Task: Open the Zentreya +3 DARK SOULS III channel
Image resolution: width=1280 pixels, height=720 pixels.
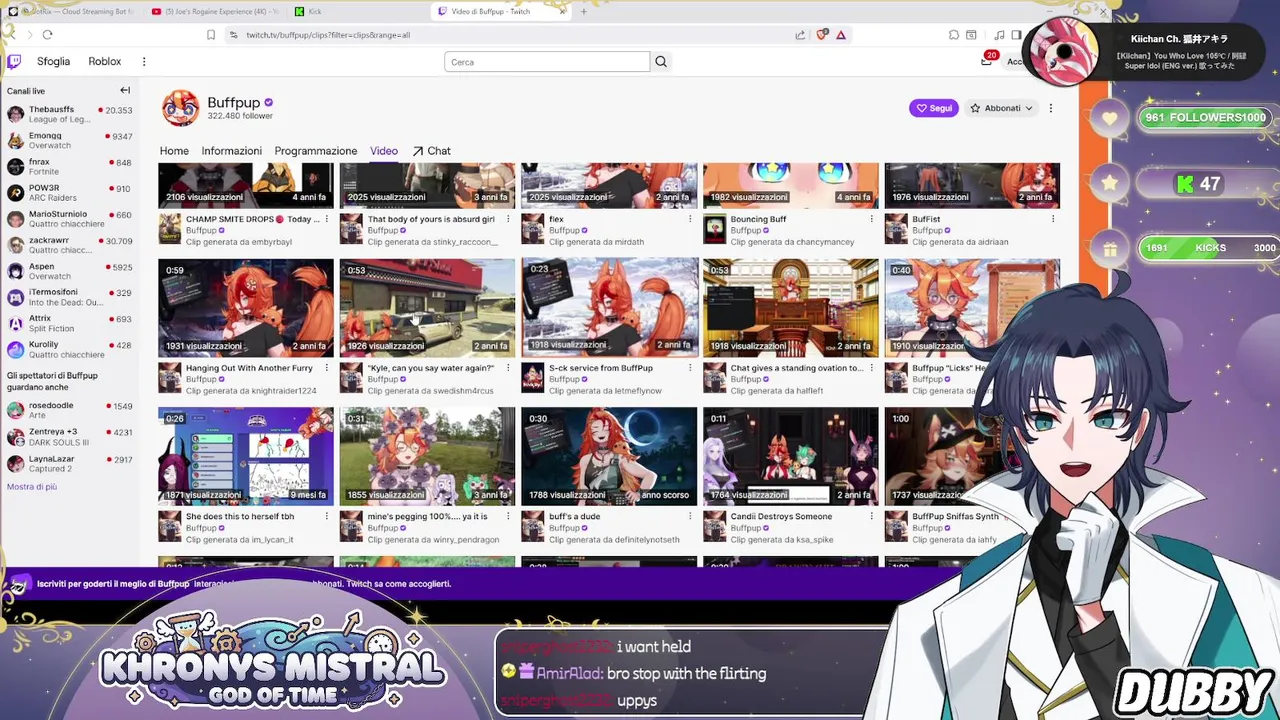Action: point(69,437)
